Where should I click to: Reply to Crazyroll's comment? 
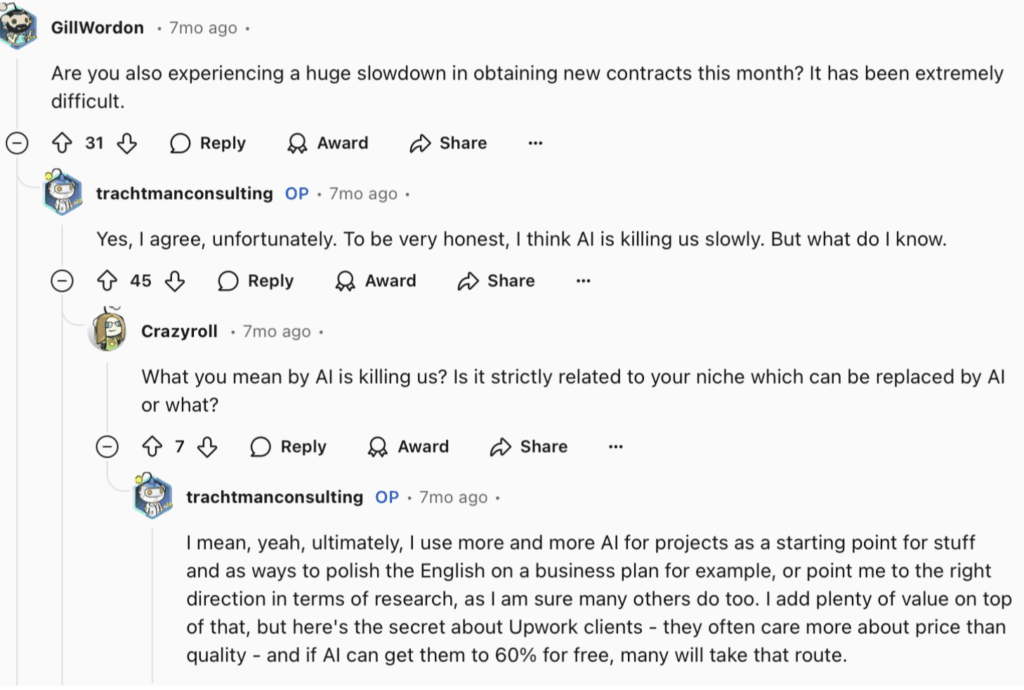289,447
